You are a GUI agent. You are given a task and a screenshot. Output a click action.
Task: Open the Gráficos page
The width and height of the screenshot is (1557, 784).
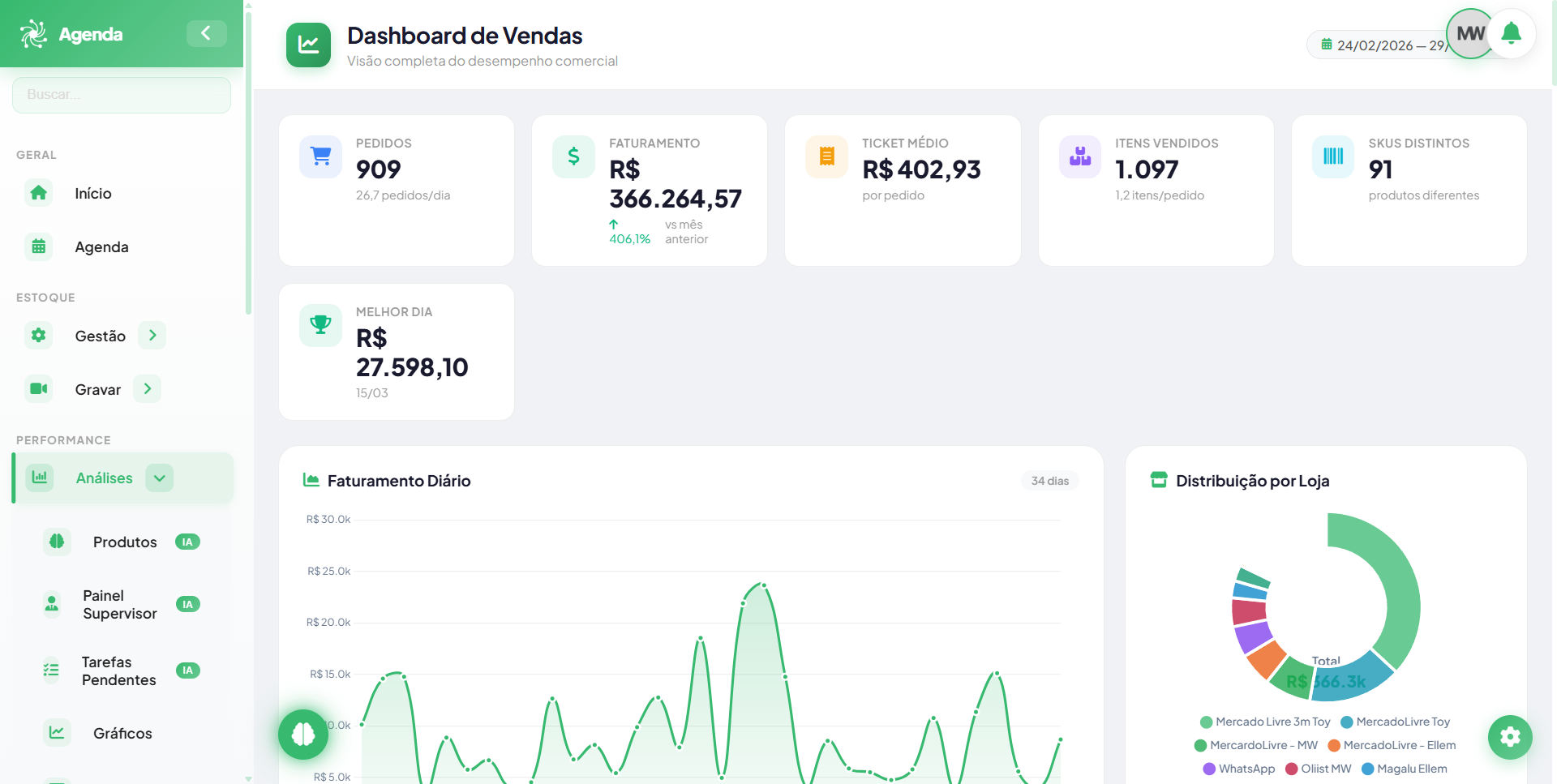click(122, 733)
